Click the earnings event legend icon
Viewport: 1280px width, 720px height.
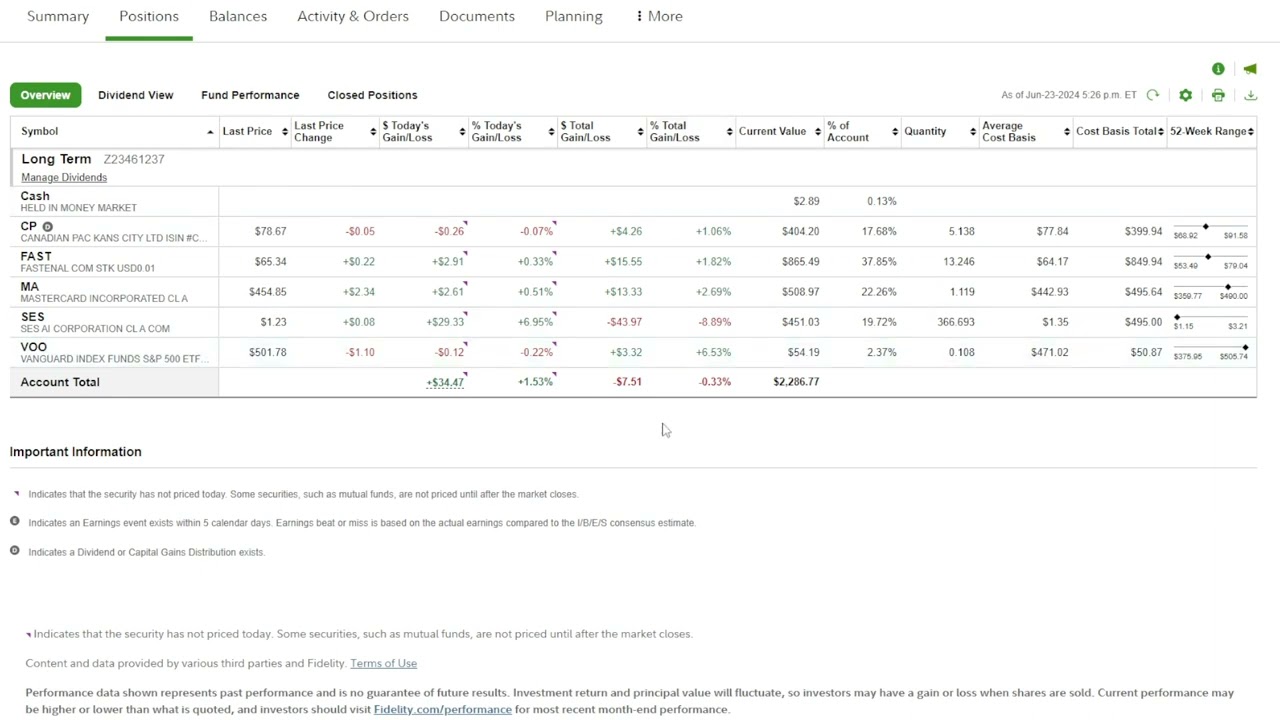[15, 521]
